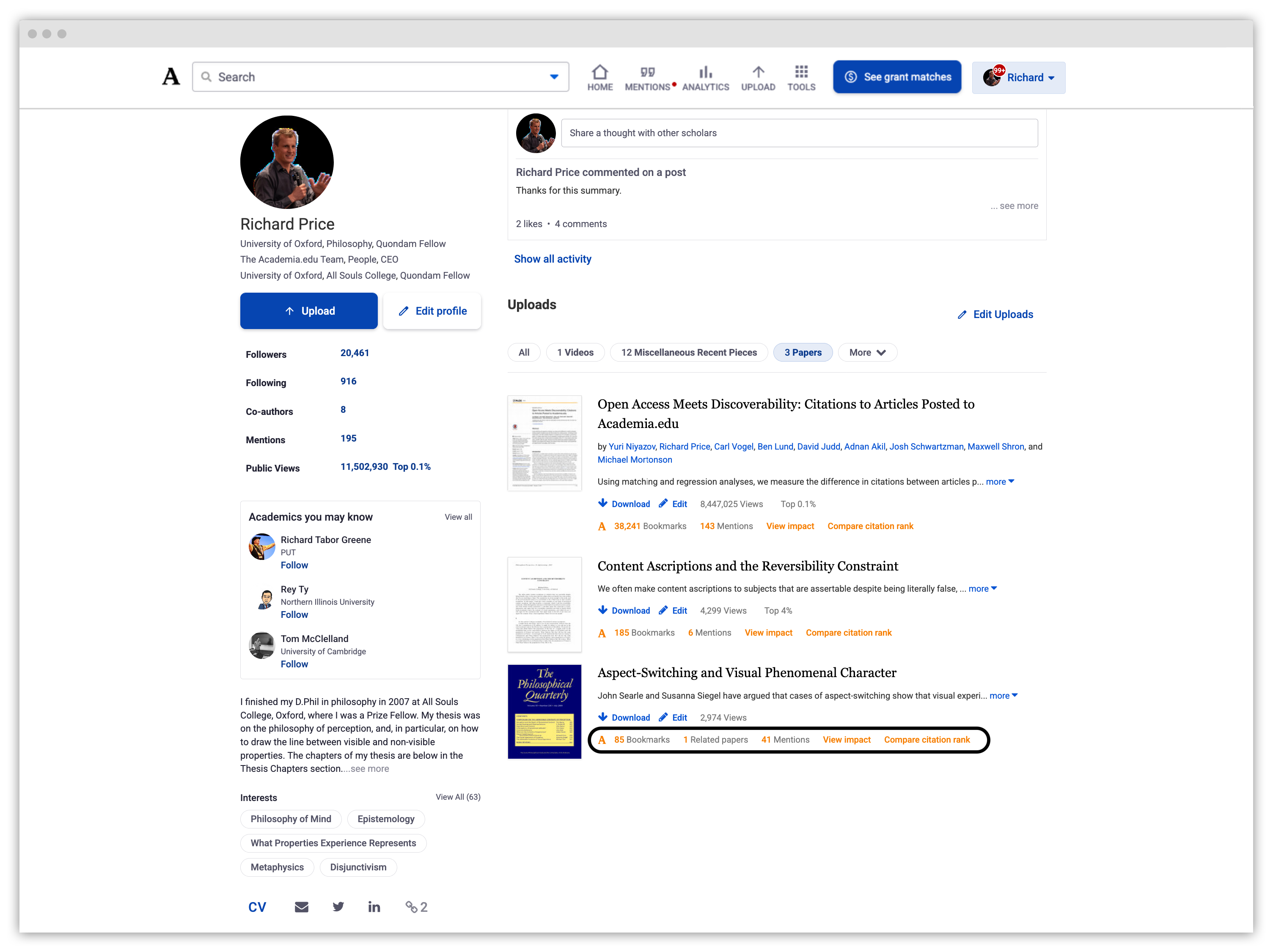
Task: Click Show all activity link
Action: [552, 259]
